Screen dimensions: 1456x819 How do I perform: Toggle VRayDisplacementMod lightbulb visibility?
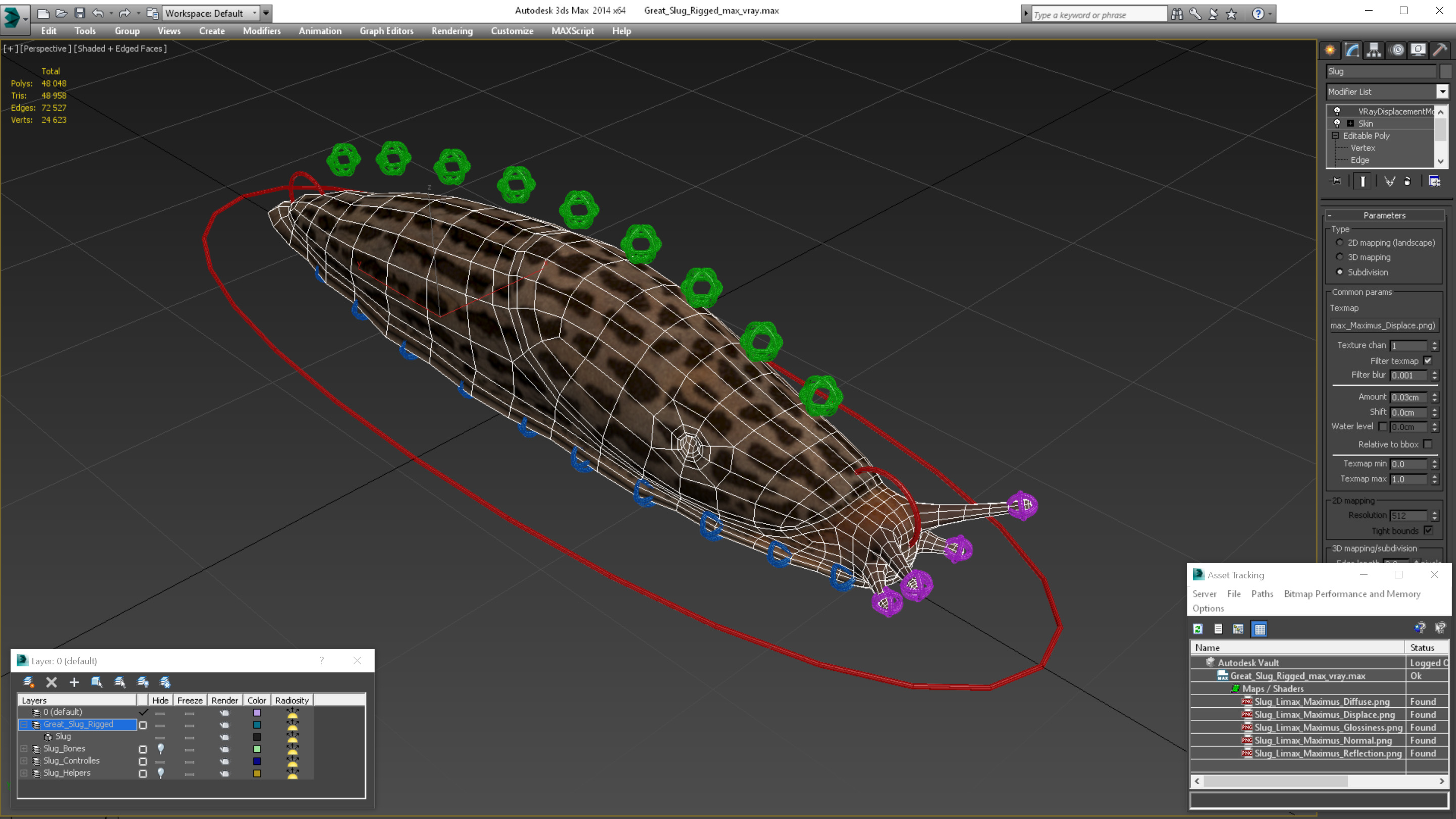[1337, 111]
